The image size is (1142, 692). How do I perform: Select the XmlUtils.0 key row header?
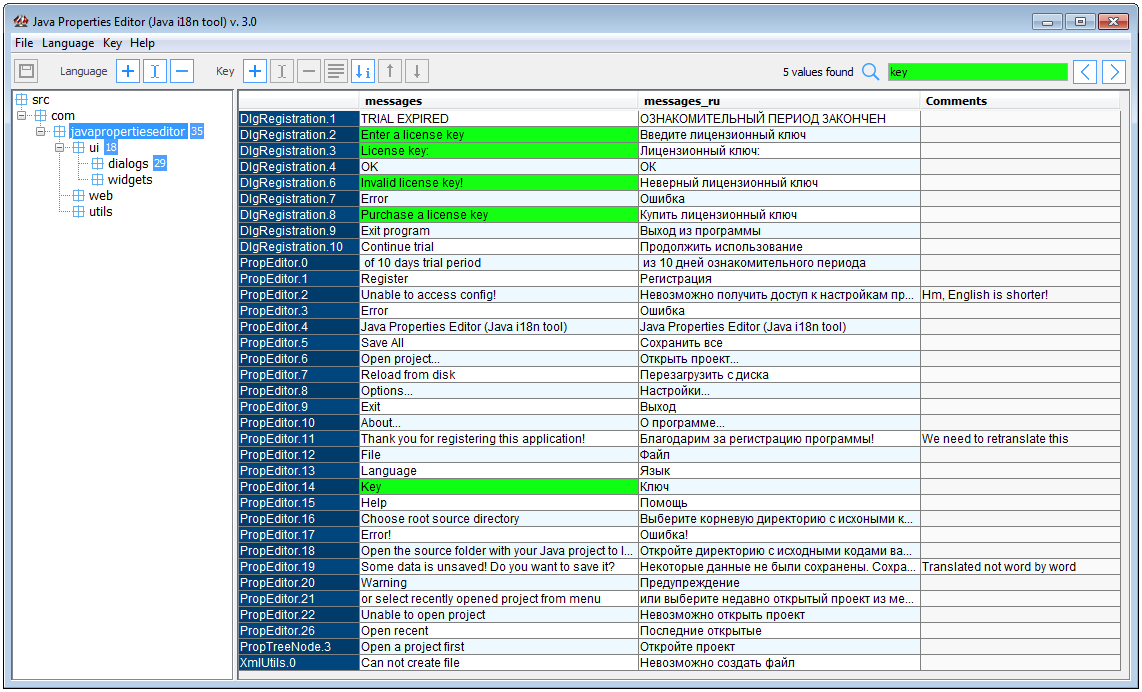pos(299,664)
